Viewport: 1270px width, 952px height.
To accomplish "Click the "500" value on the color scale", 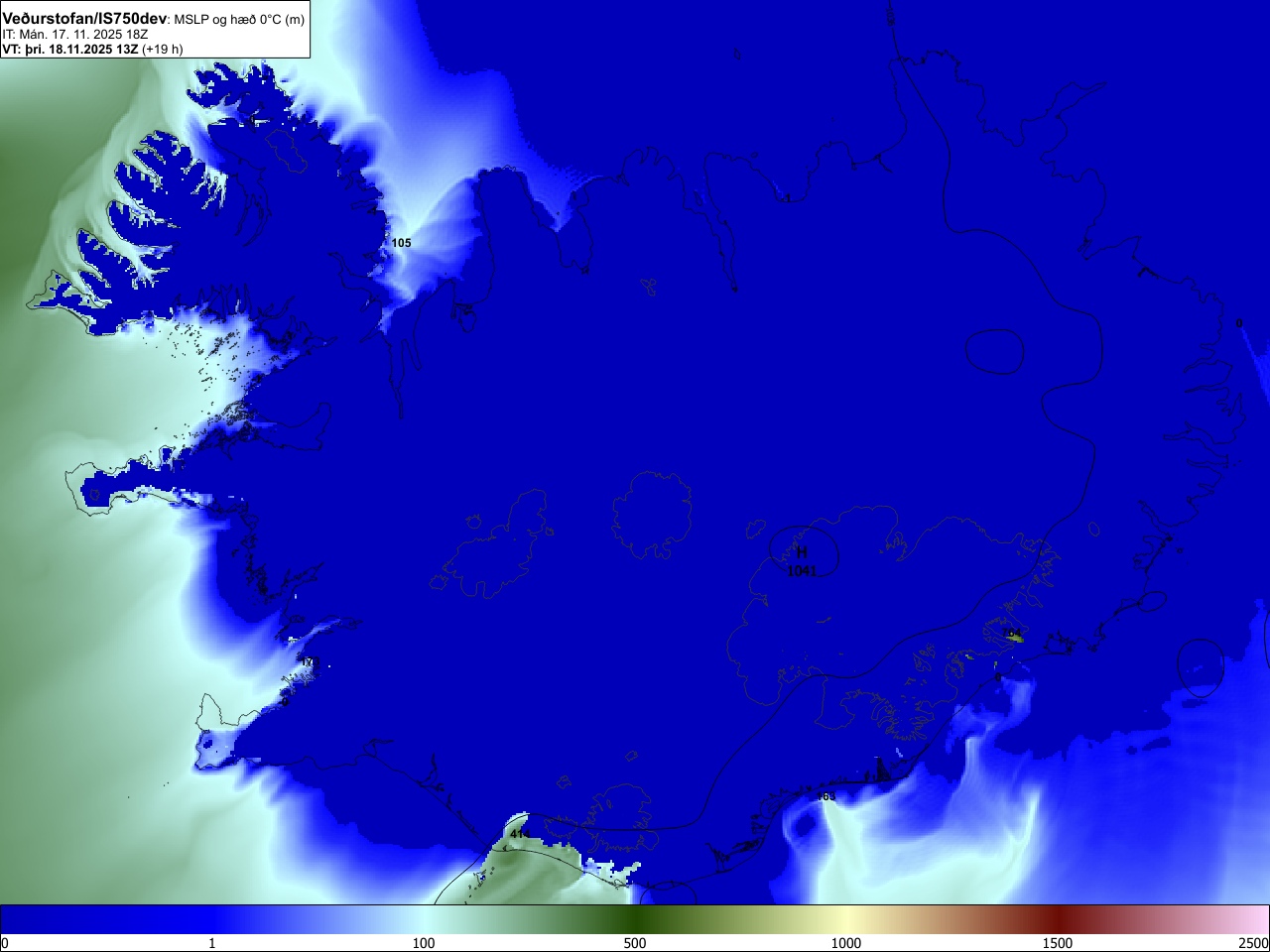I will pyautogui.click(x=635, y=943).
